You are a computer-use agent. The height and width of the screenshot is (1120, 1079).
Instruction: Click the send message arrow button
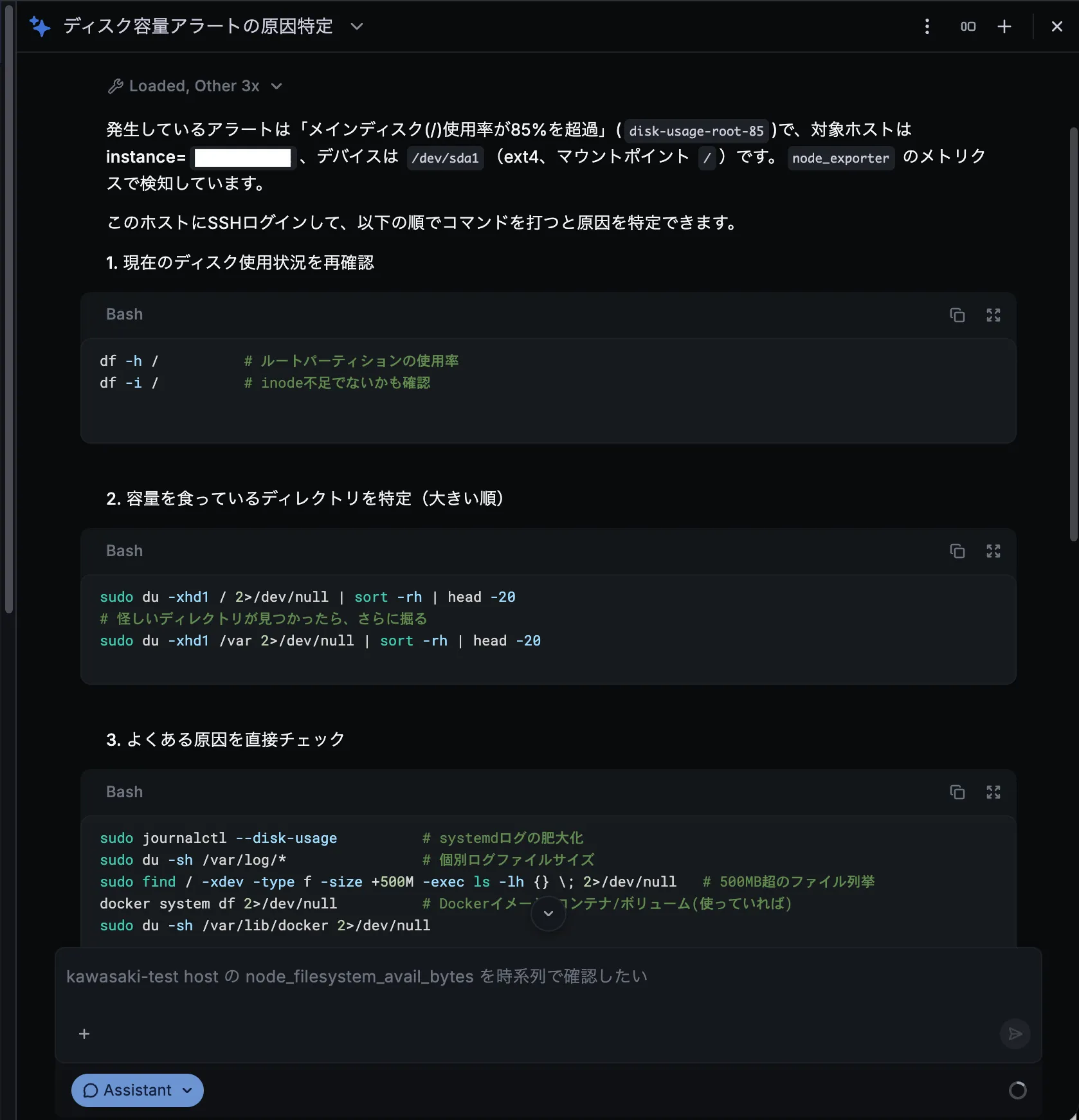pyautogui.click(x=1015, y=1034)
